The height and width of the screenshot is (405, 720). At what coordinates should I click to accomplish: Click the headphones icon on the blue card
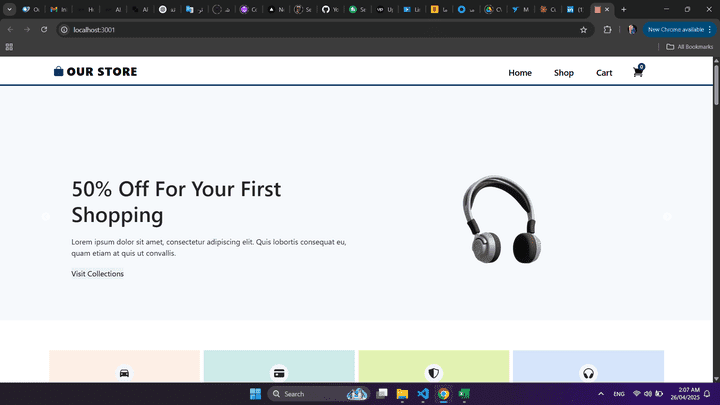click(x=588, y=373)
